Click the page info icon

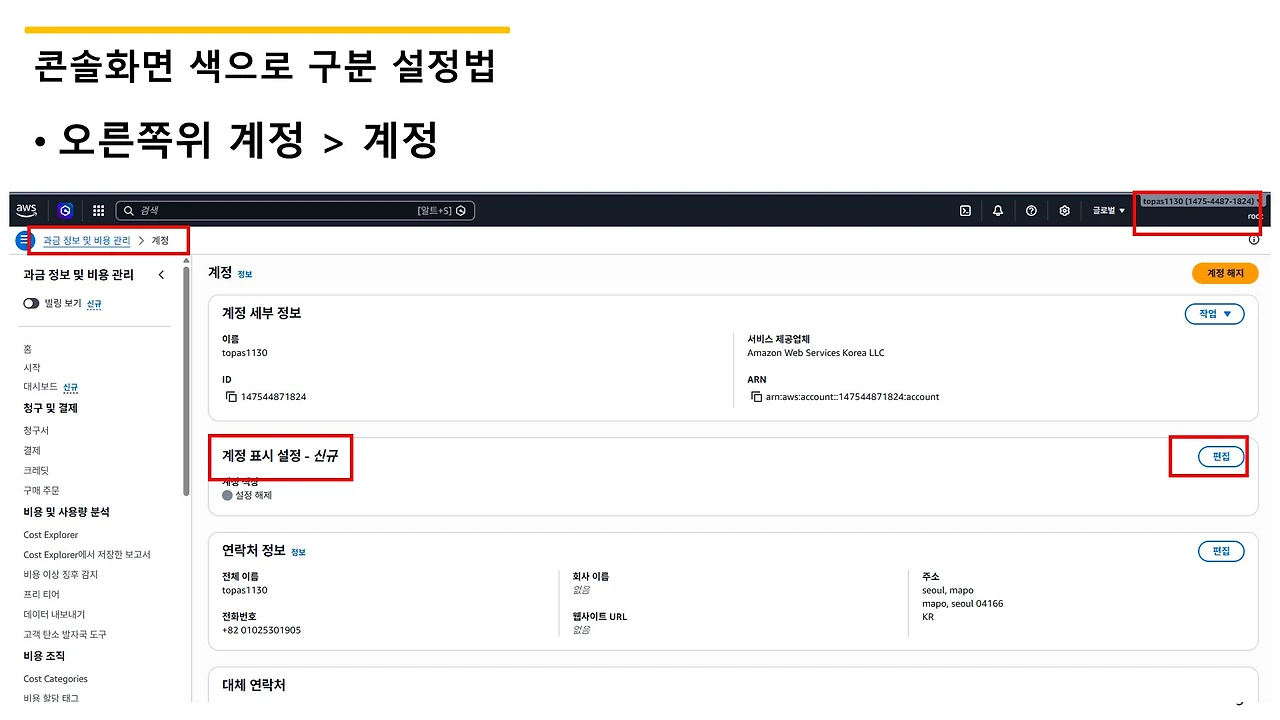(1255, 239)
